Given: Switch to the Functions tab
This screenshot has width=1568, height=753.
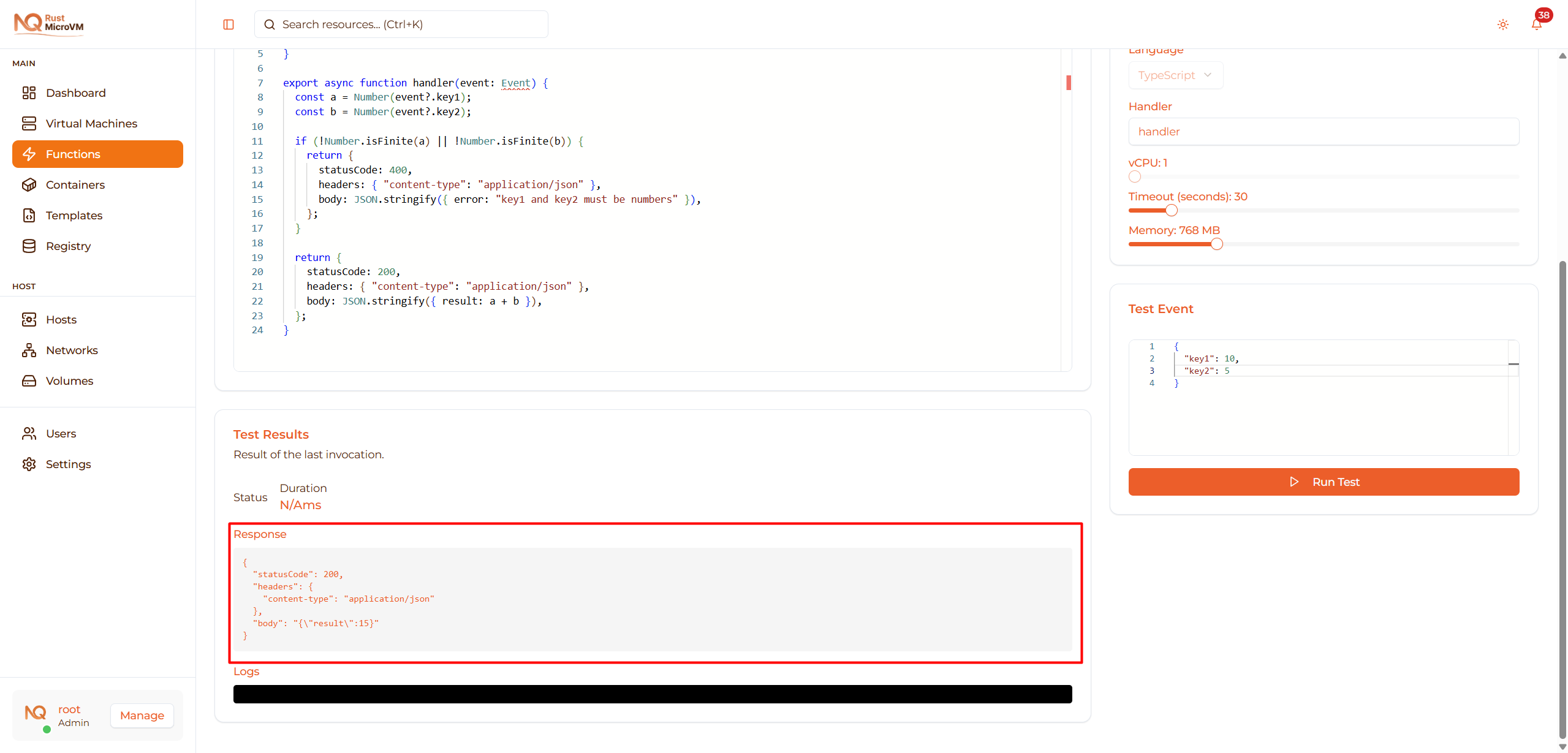Looking at the screenshot, I should (74, 154).
